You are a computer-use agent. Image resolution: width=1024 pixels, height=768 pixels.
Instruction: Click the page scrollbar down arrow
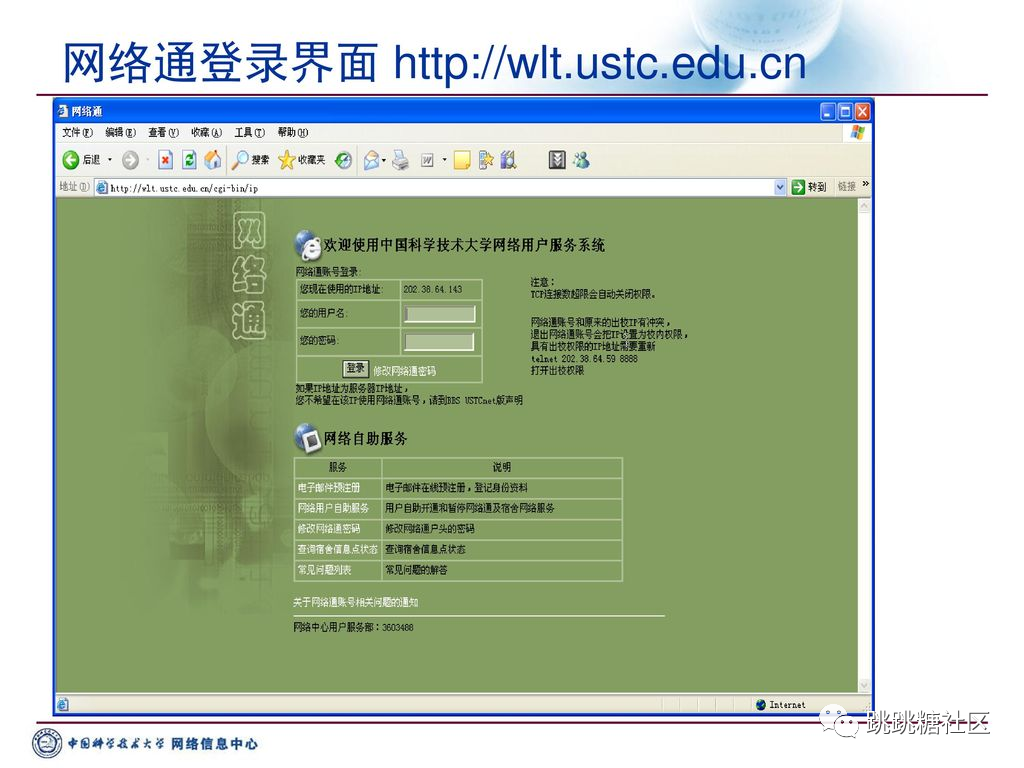point(864,685)
